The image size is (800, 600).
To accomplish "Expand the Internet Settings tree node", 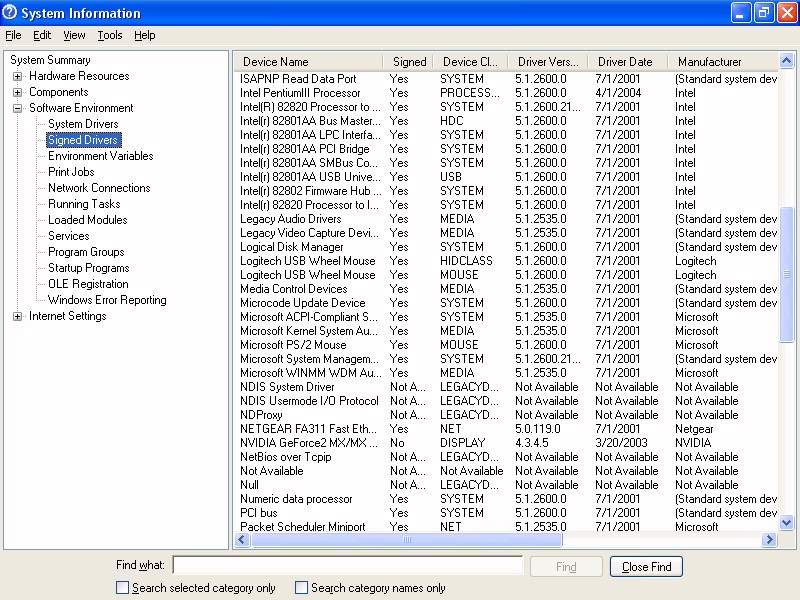I will pyautogui.click(x=18, y=316).
